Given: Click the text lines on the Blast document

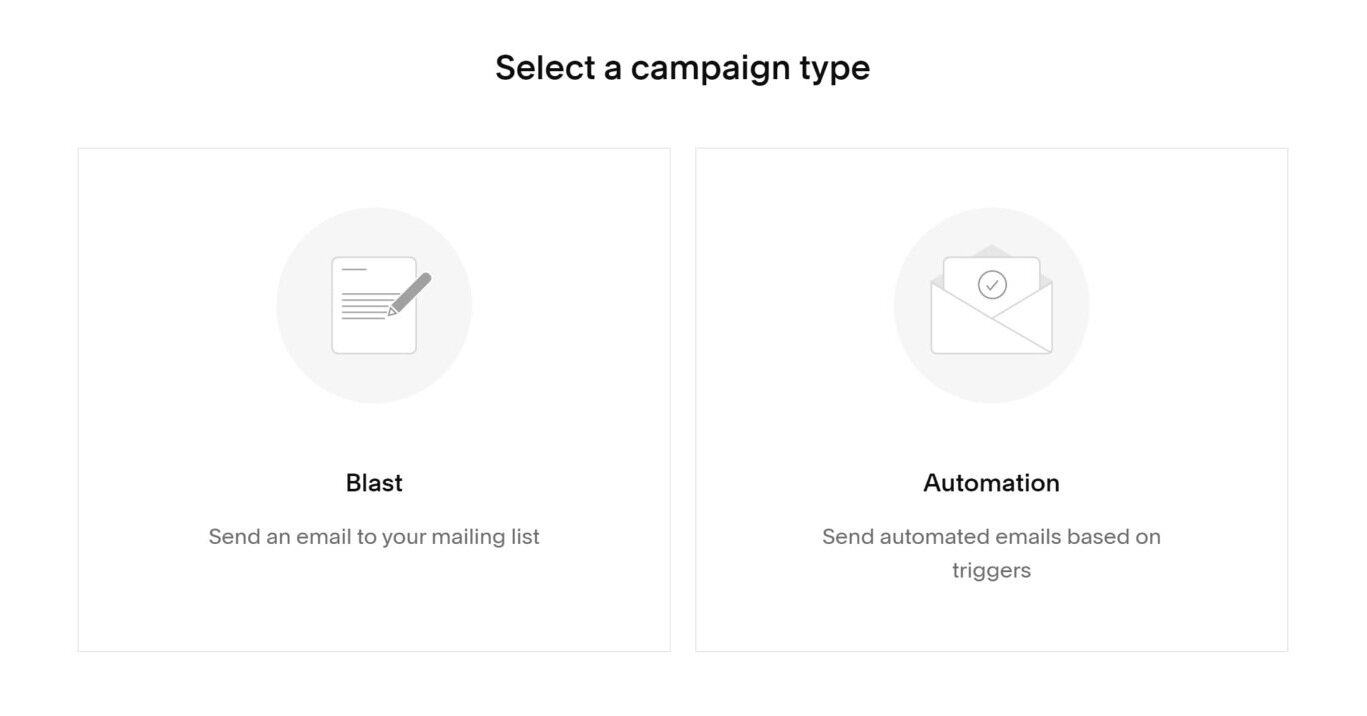Looking at the screenshot, I should [364, 305].
